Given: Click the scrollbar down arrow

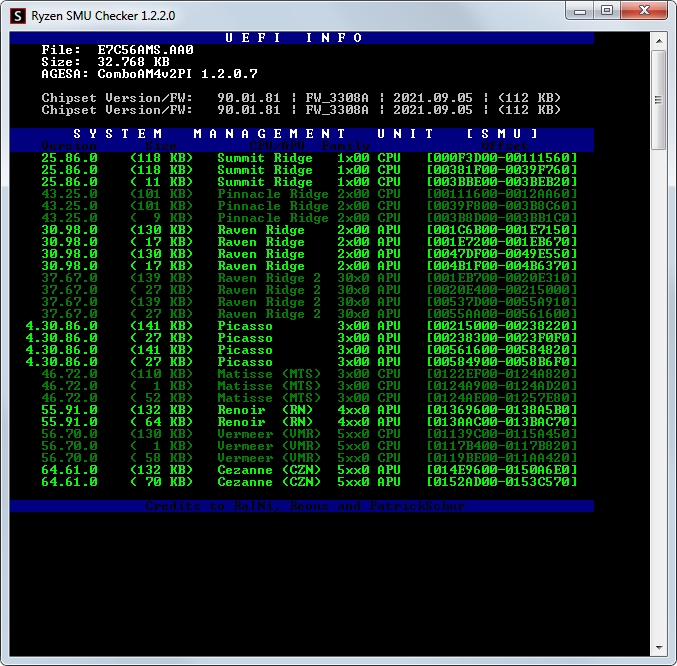Looking at the screenshot, I should 659,647.
